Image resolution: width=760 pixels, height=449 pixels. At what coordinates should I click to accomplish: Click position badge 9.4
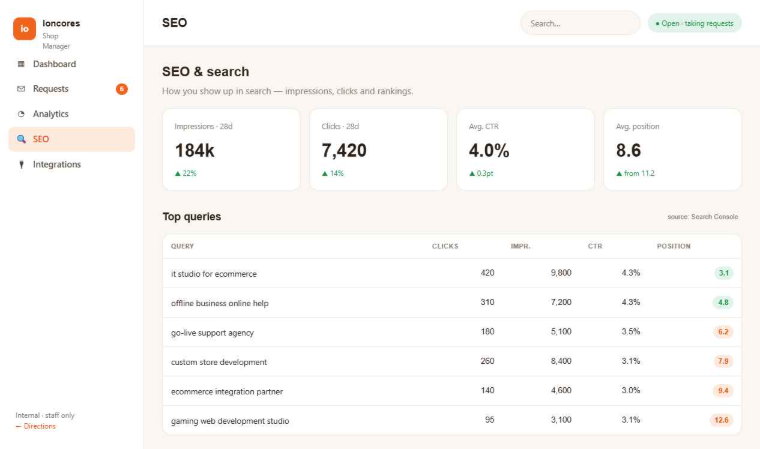coord(723,391)
